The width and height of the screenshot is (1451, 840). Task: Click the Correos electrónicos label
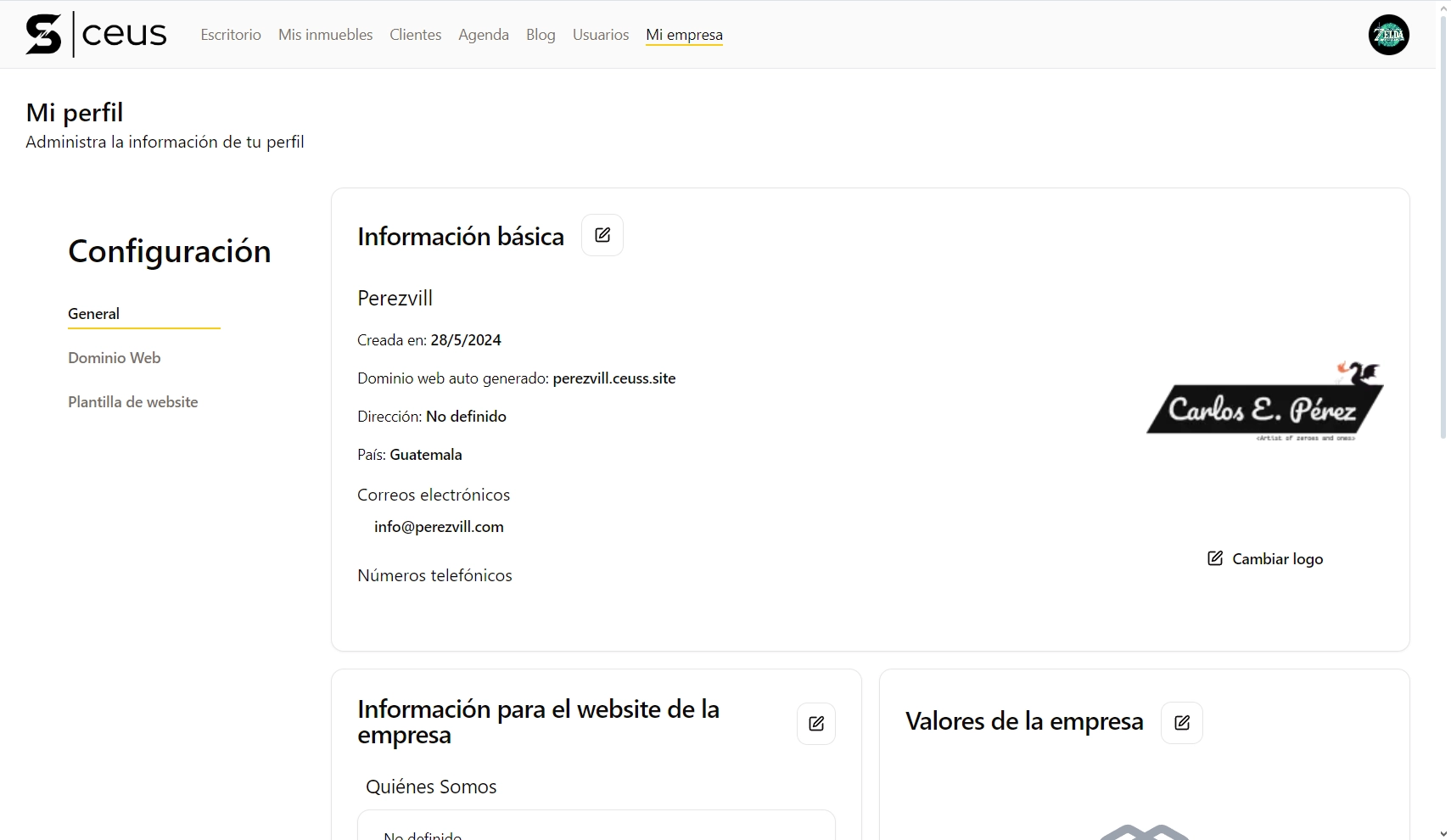point(434,495)
